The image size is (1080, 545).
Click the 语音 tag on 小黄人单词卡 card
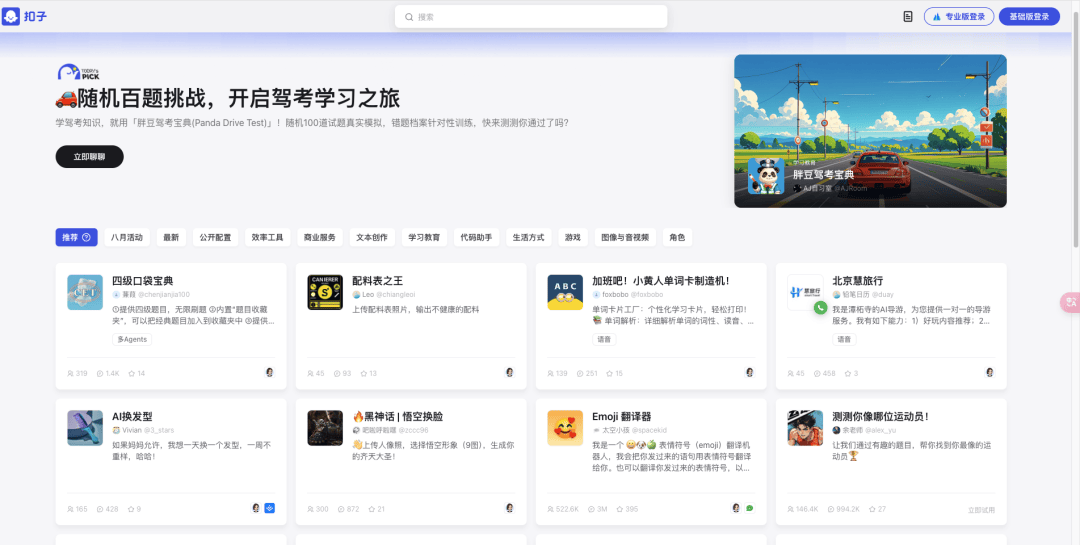pos(604,339)
